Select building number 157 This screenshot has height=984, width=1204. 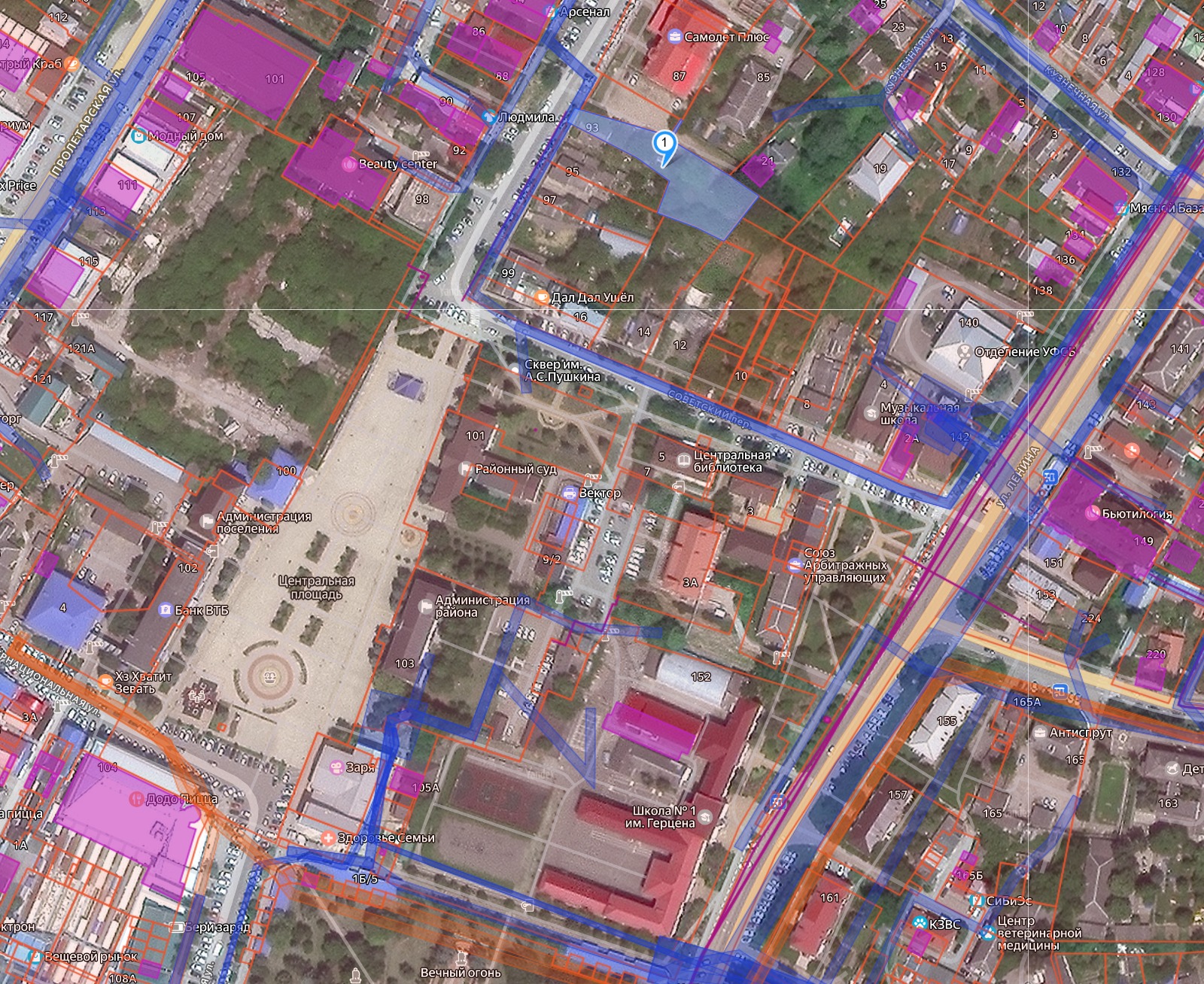pyautogui.click(x=898, y=794)
